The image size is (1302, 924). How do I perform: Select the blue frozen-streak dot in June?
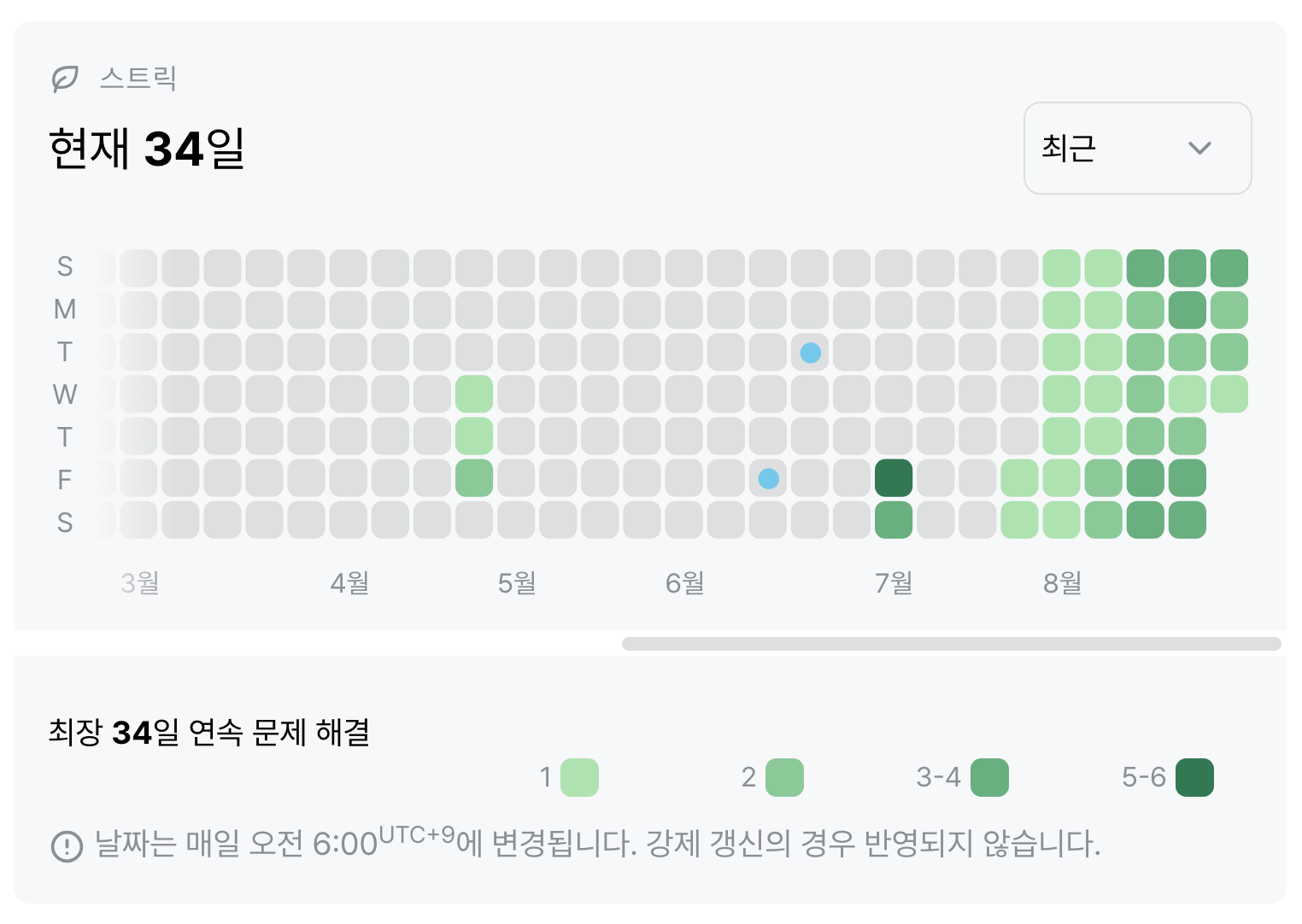(810, 352)
